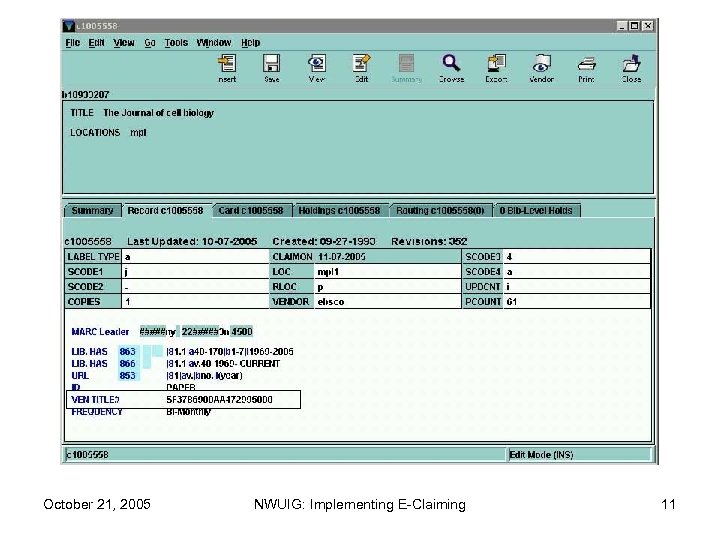Screen dimensions: 720x540
Task: Open the Go menu
Action: coord(150,43)
